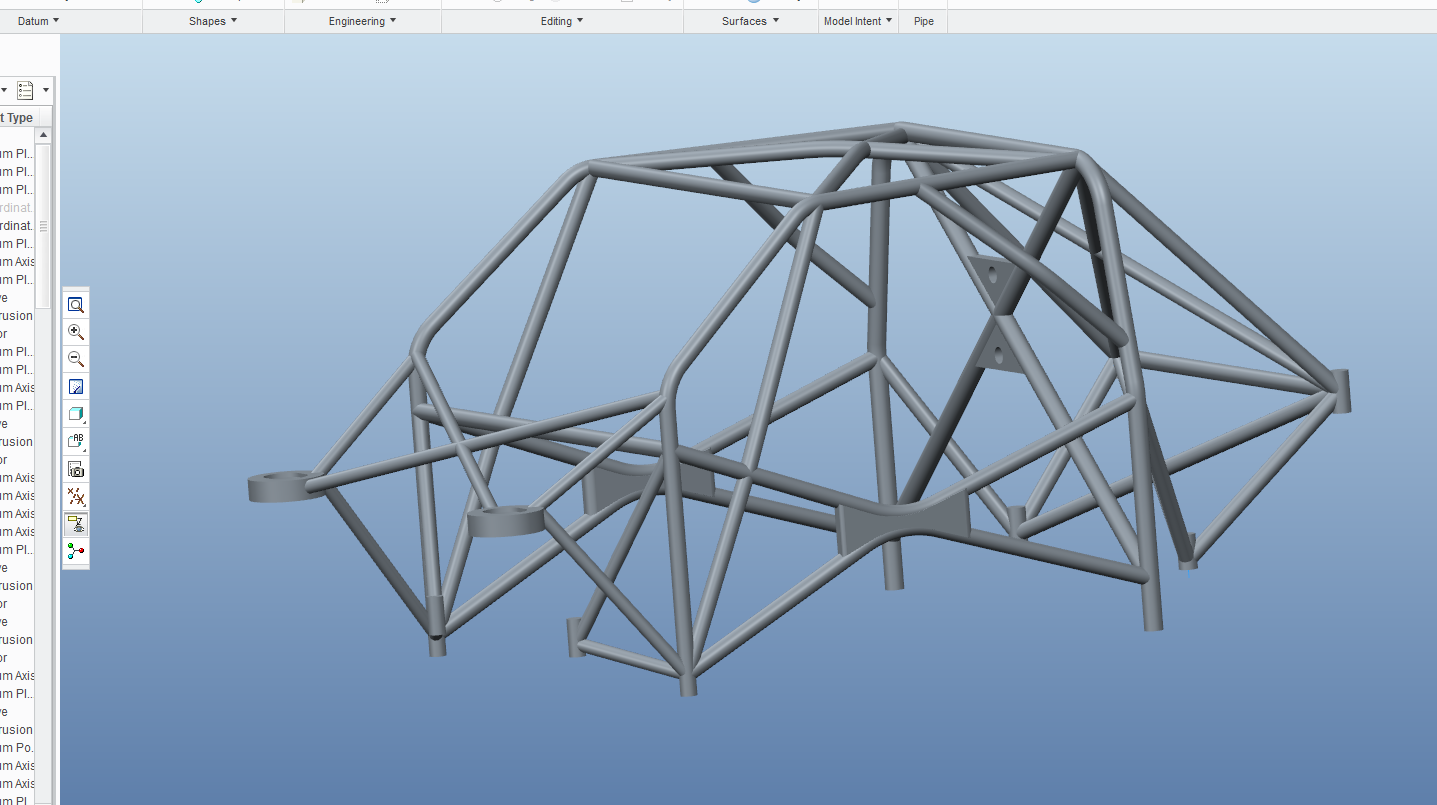Repaint the graphics window
The height and width of the screenshot is (805, 1437).
pyautogui.click(x=76, y=386)
